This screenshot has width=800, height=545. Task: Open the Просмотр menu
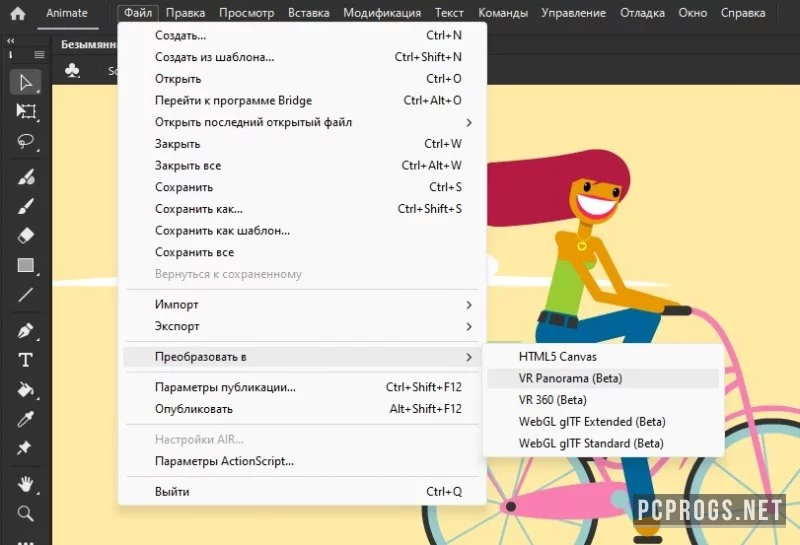coord(246,13)
